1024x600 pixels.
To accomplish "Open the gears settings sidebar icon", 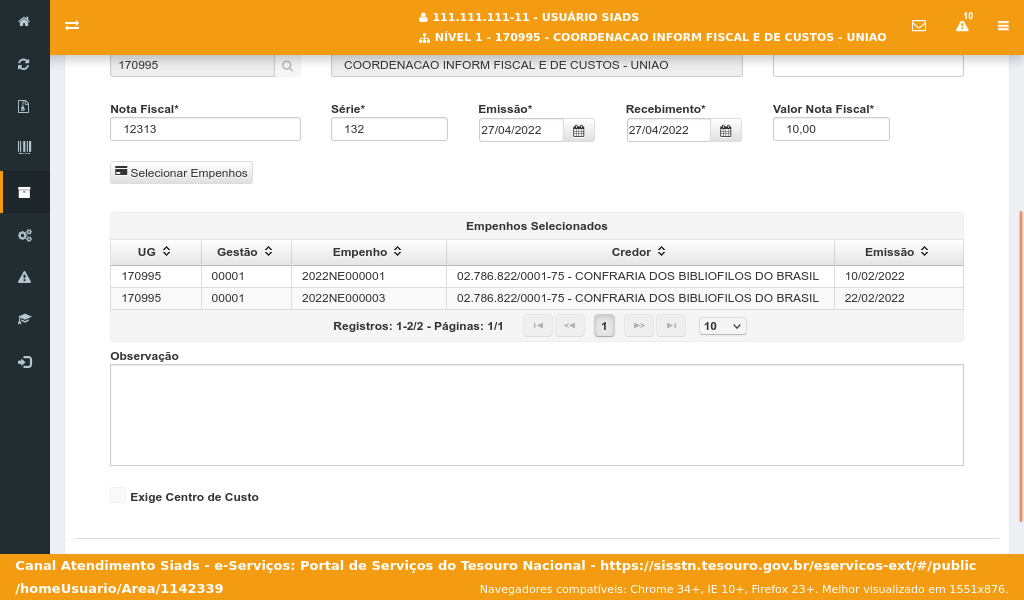I will 24,235.
